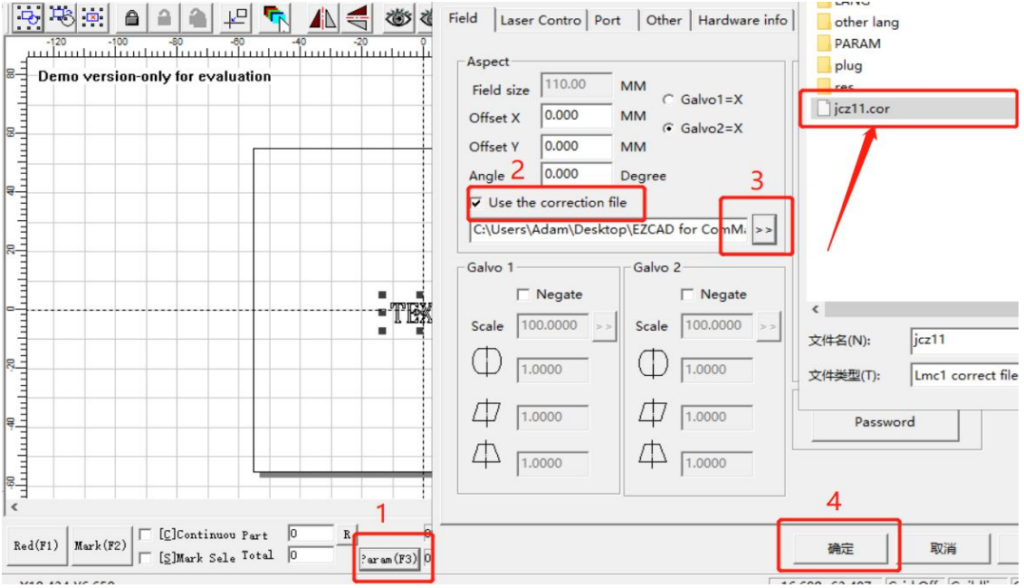Screen dimensions: 1024x588
Task: Click the colored layers selection icon
Action: click(276, 18)
